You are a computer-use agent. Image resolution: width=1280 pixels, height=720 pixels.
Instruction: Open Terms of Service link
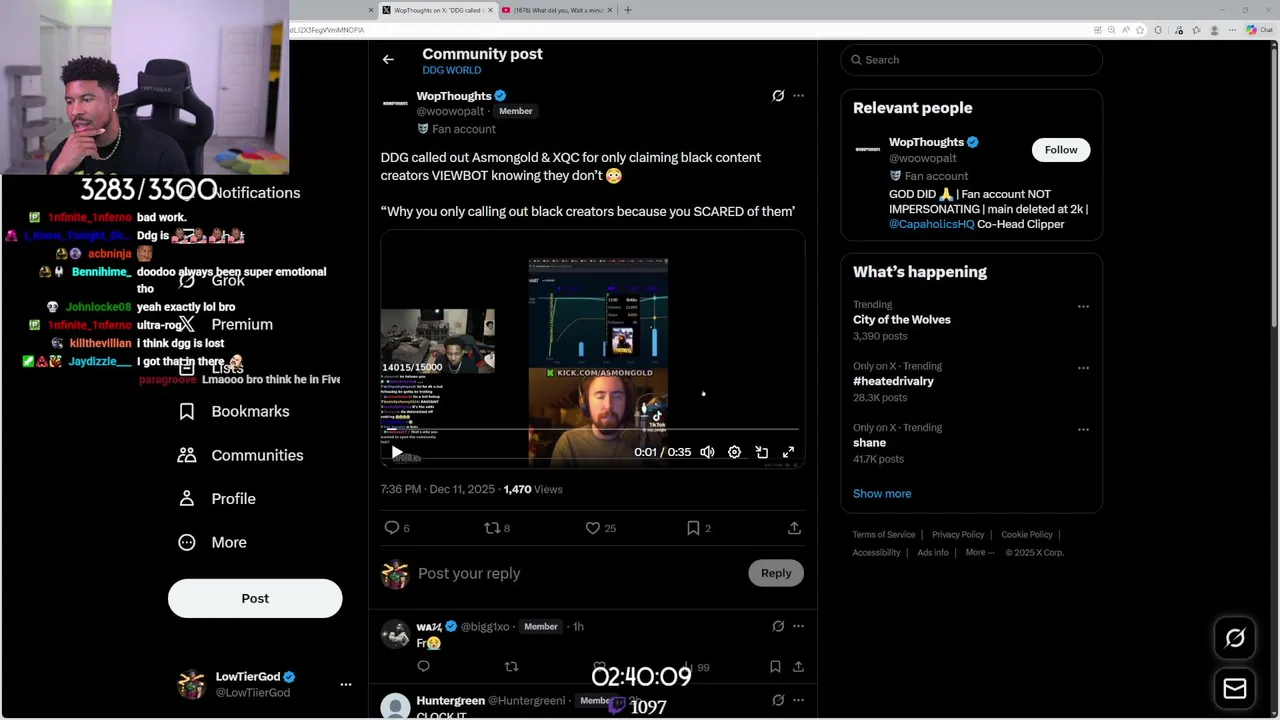click(x=884, y=535)
